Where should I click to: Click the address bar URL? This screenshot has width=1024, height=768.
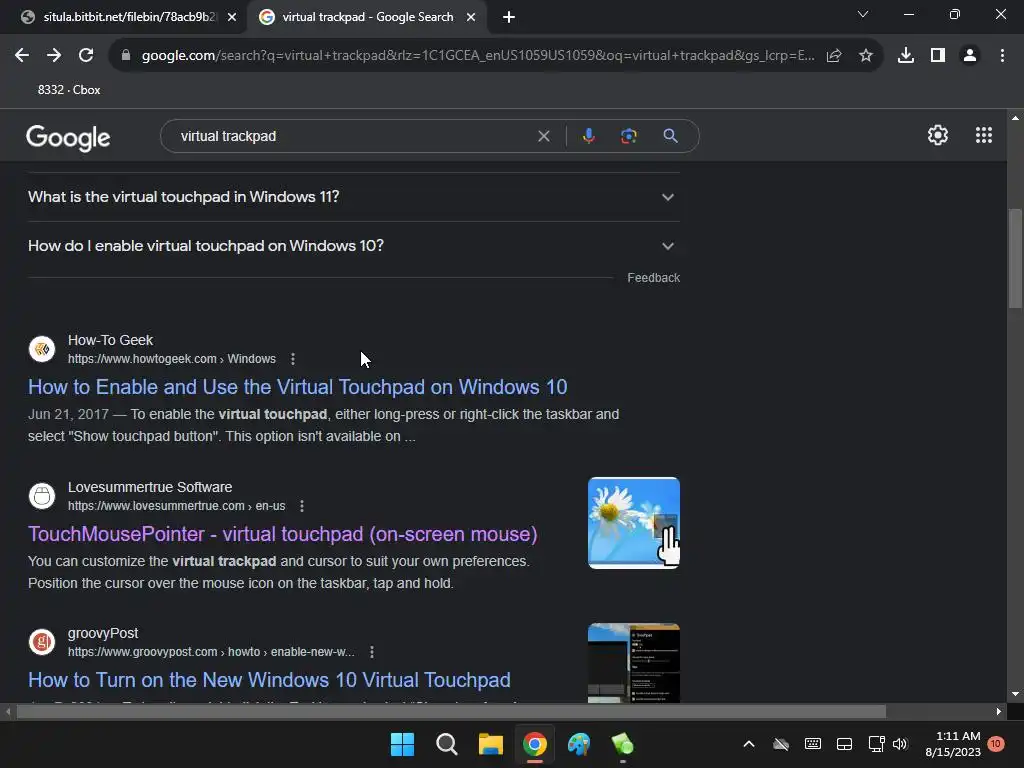(x=478, y=56)
